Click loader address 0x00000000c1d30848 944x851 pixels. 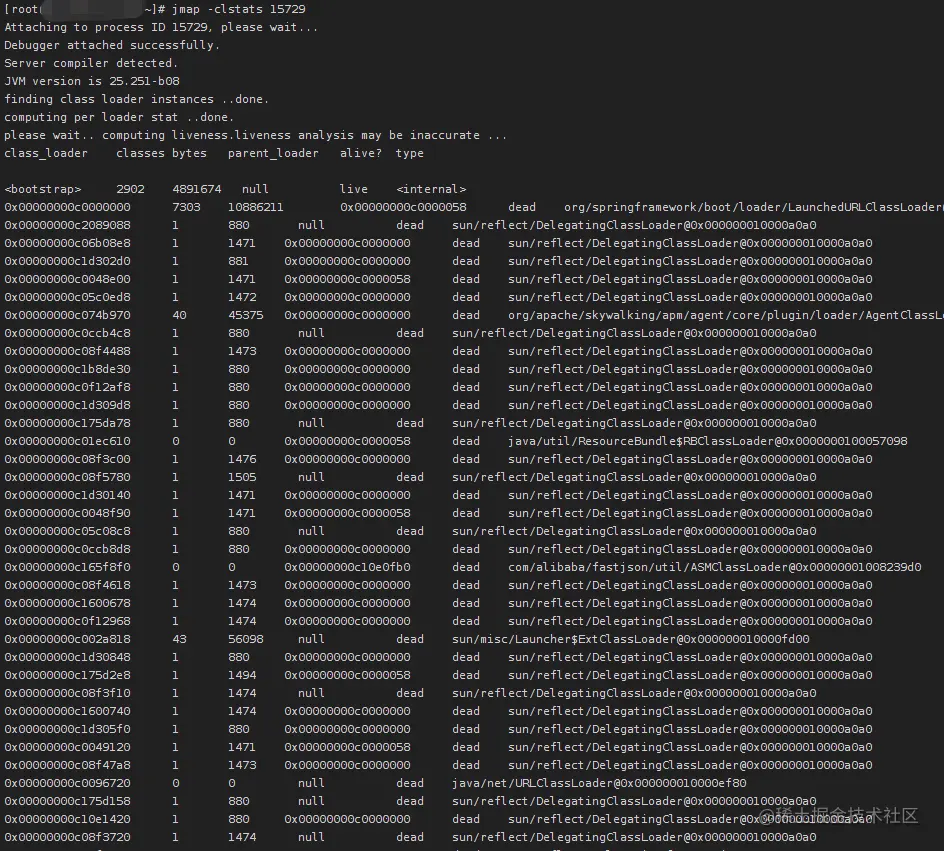click(67, 657)
